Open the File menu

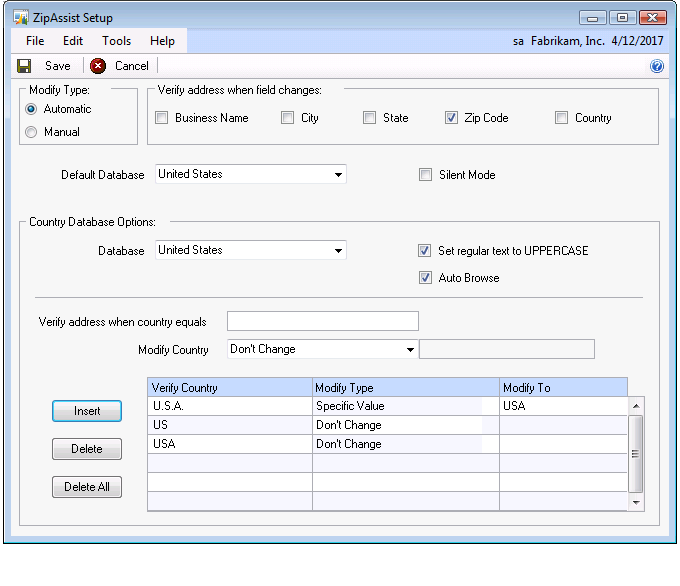[x=35, y=41]
